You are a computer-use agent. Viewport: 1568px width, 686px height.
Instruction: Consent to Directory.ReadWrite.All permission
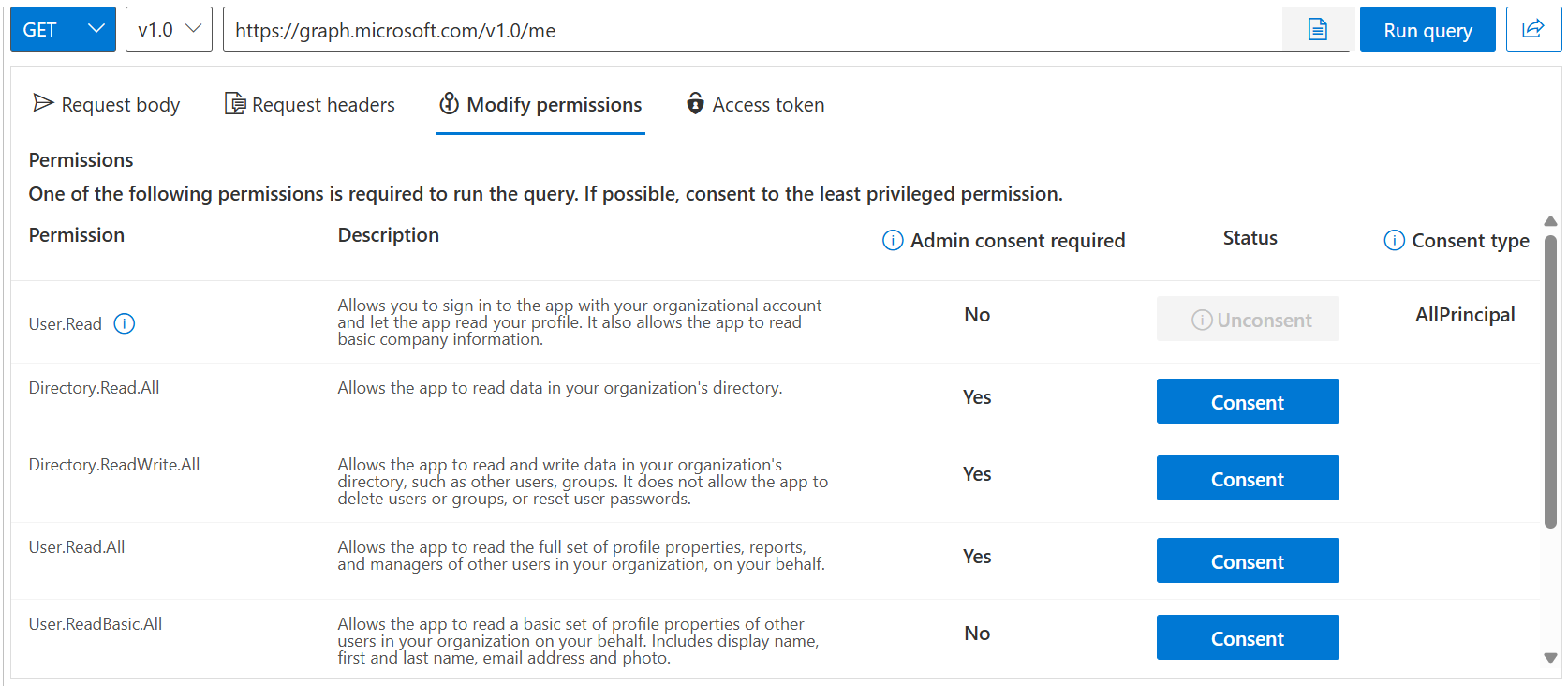(1247, 478)
